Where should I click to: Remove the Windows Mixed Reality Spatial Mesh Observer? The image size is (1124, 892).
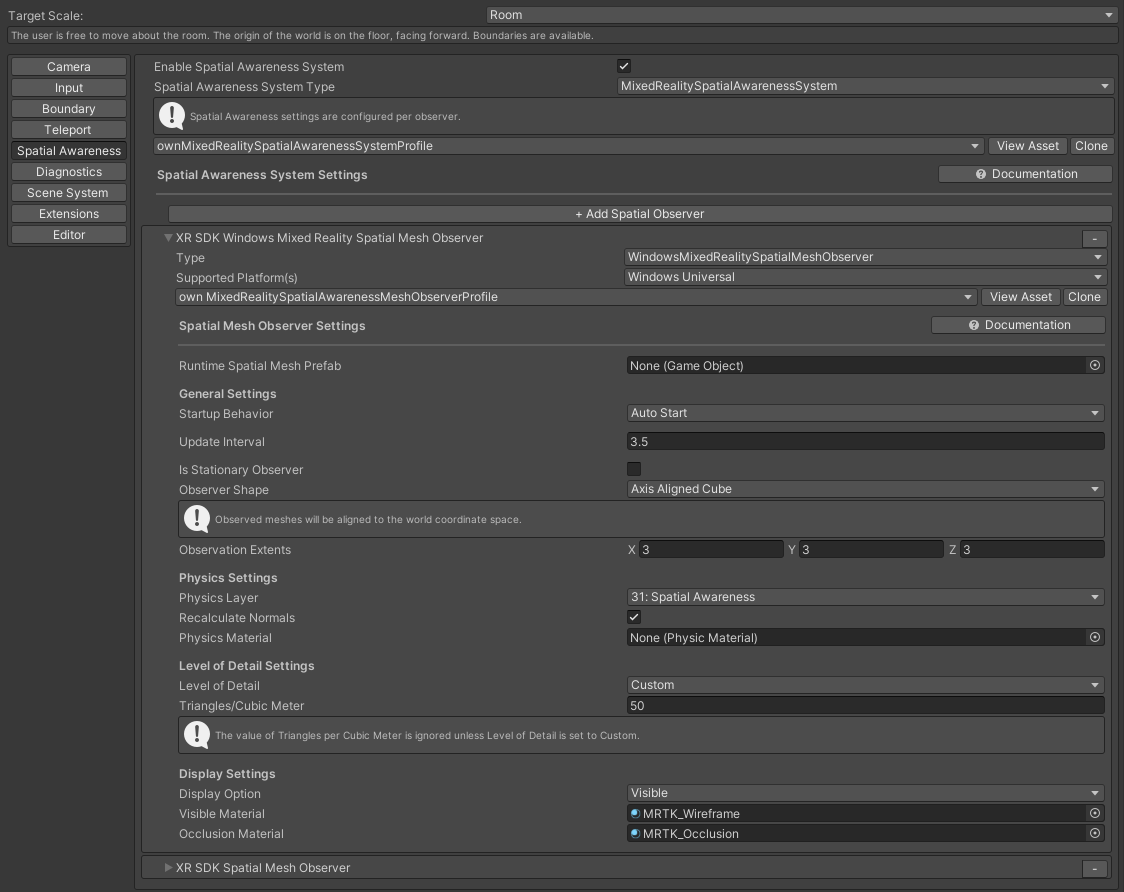pos(1094,239)
